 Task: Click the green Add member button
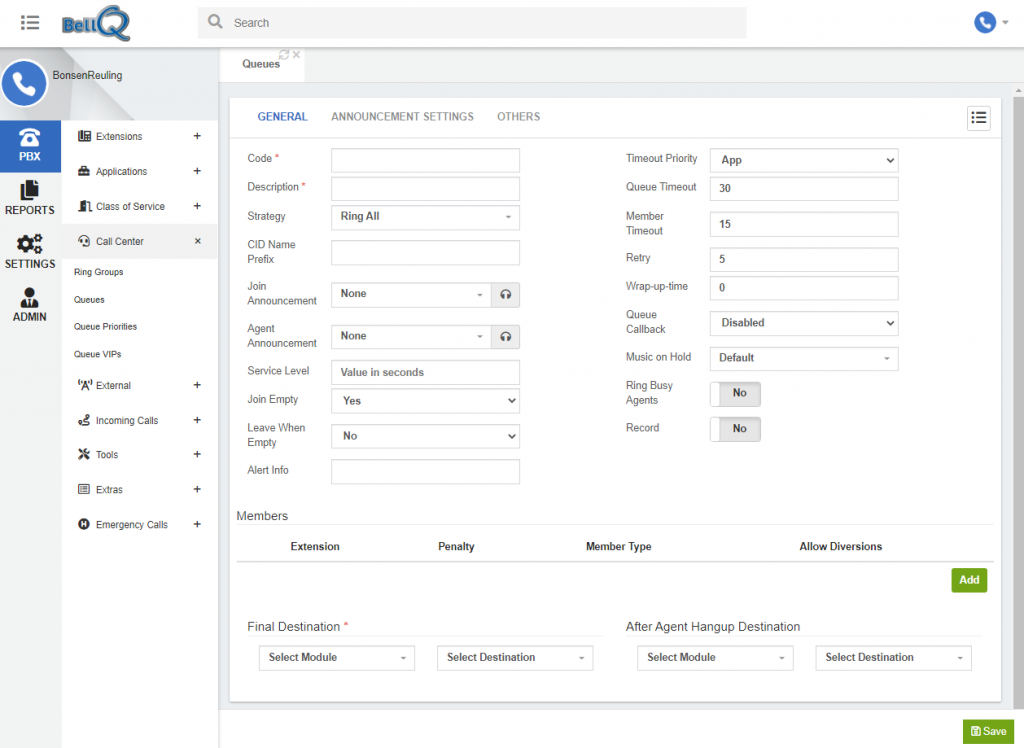click(x=969, y=580)
